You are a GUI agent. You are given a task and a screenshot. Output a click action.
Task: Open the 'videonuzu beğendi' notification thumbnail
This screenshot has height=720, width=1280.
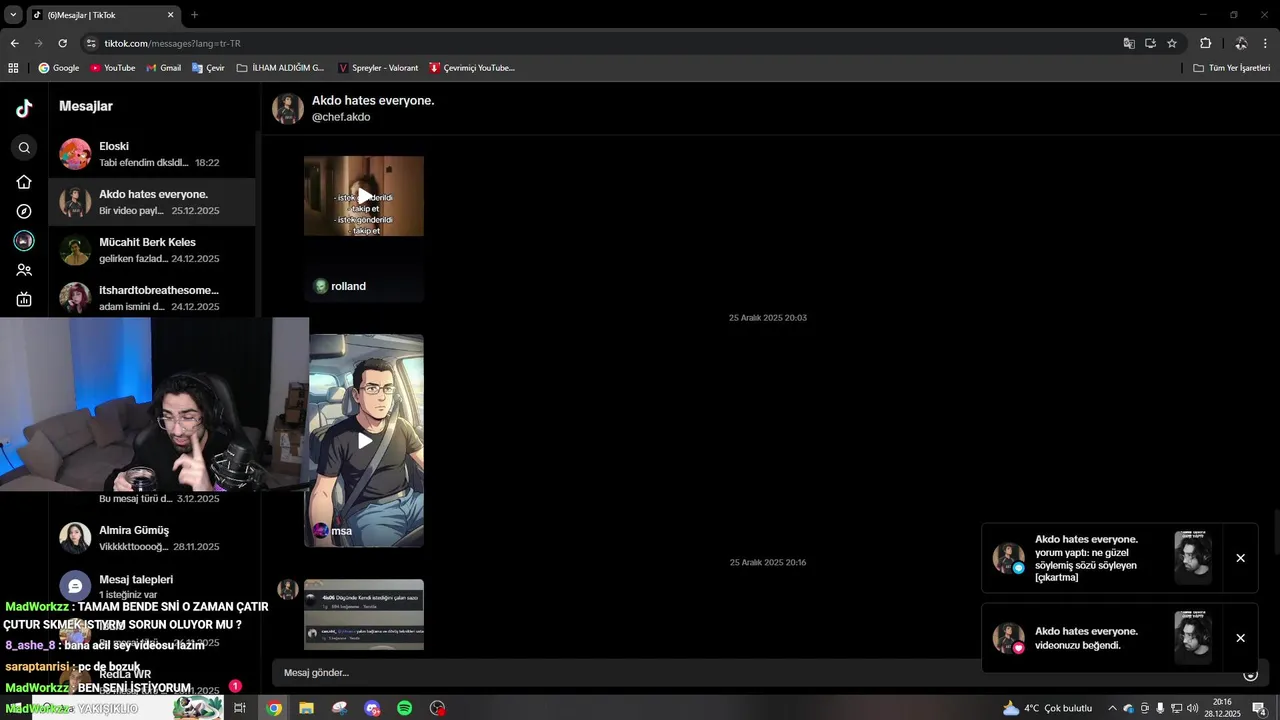click(1193, 638)
